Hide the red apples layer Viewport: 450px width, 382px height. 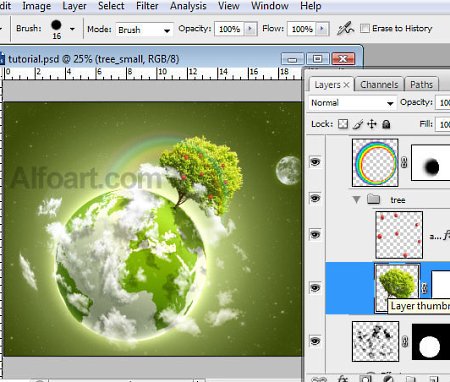click(x=315, y=234)
